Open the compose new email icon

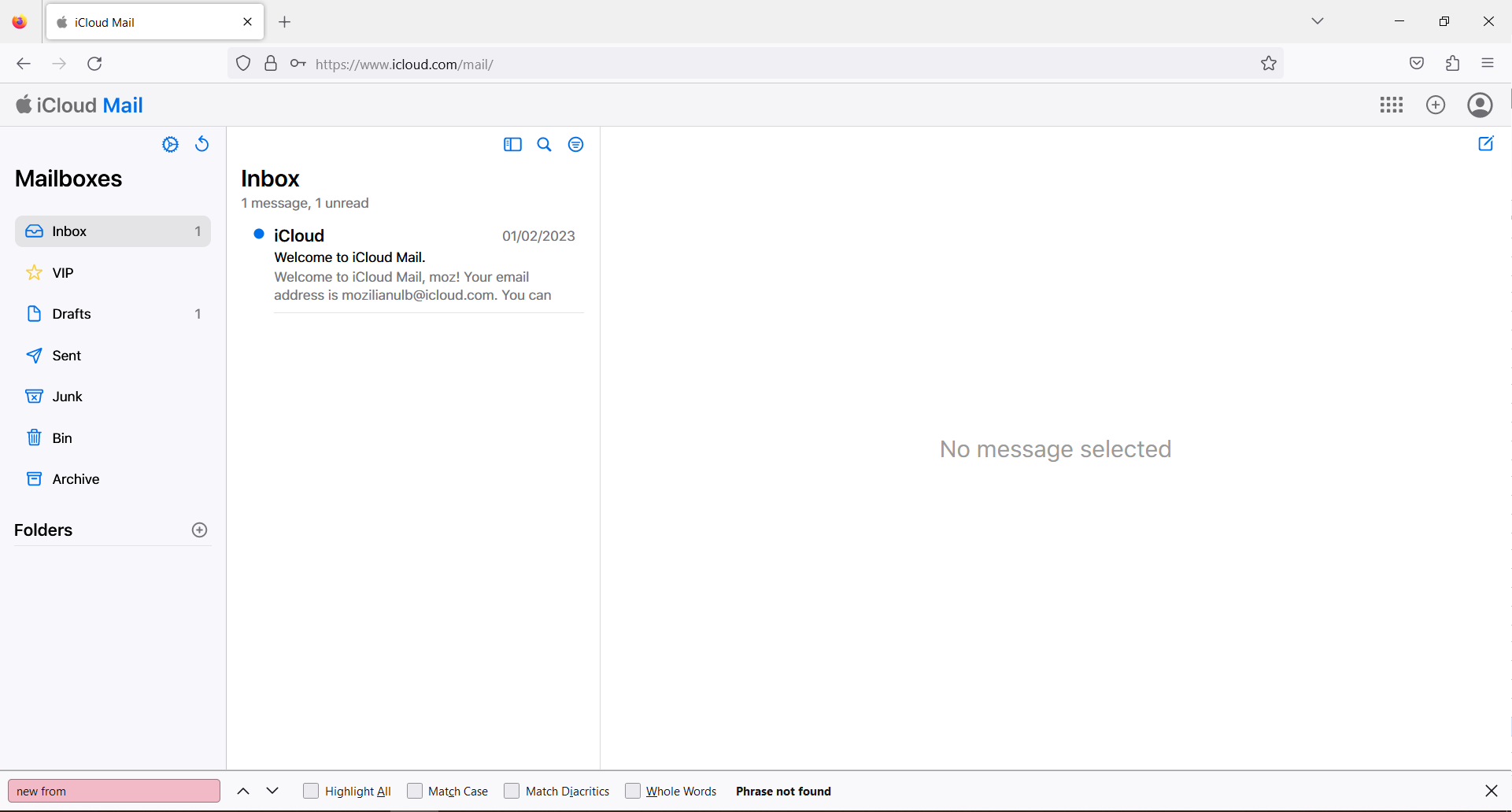(x=1486, y=143)
